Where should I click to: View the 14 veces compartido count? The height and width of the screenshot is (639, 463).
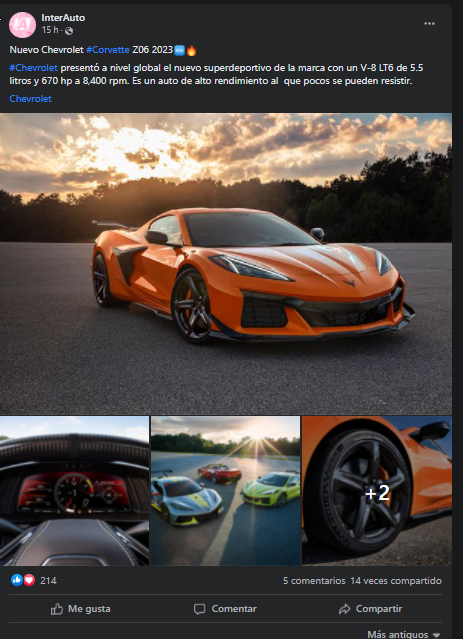tap(396, 581)
